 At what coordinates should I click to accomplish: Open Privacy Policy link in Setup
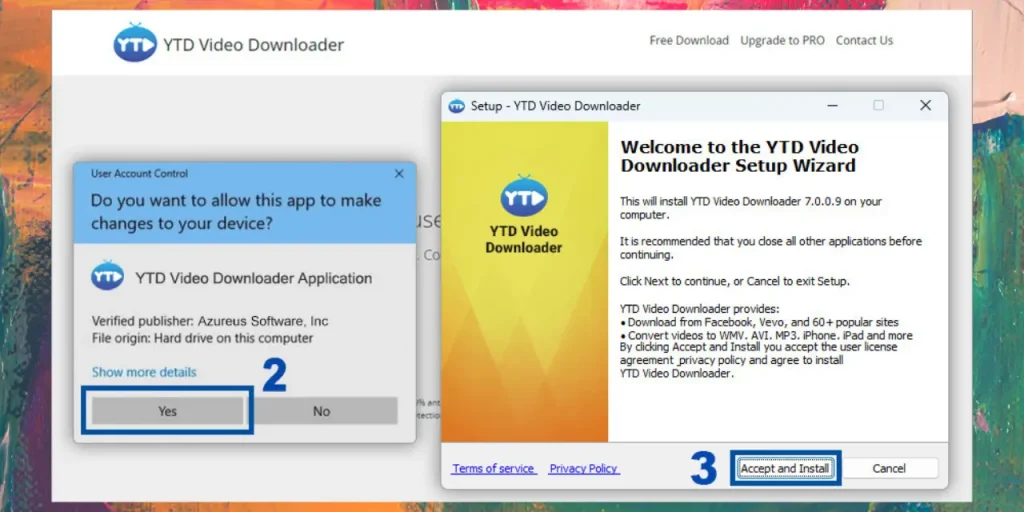tap(584, 469)
